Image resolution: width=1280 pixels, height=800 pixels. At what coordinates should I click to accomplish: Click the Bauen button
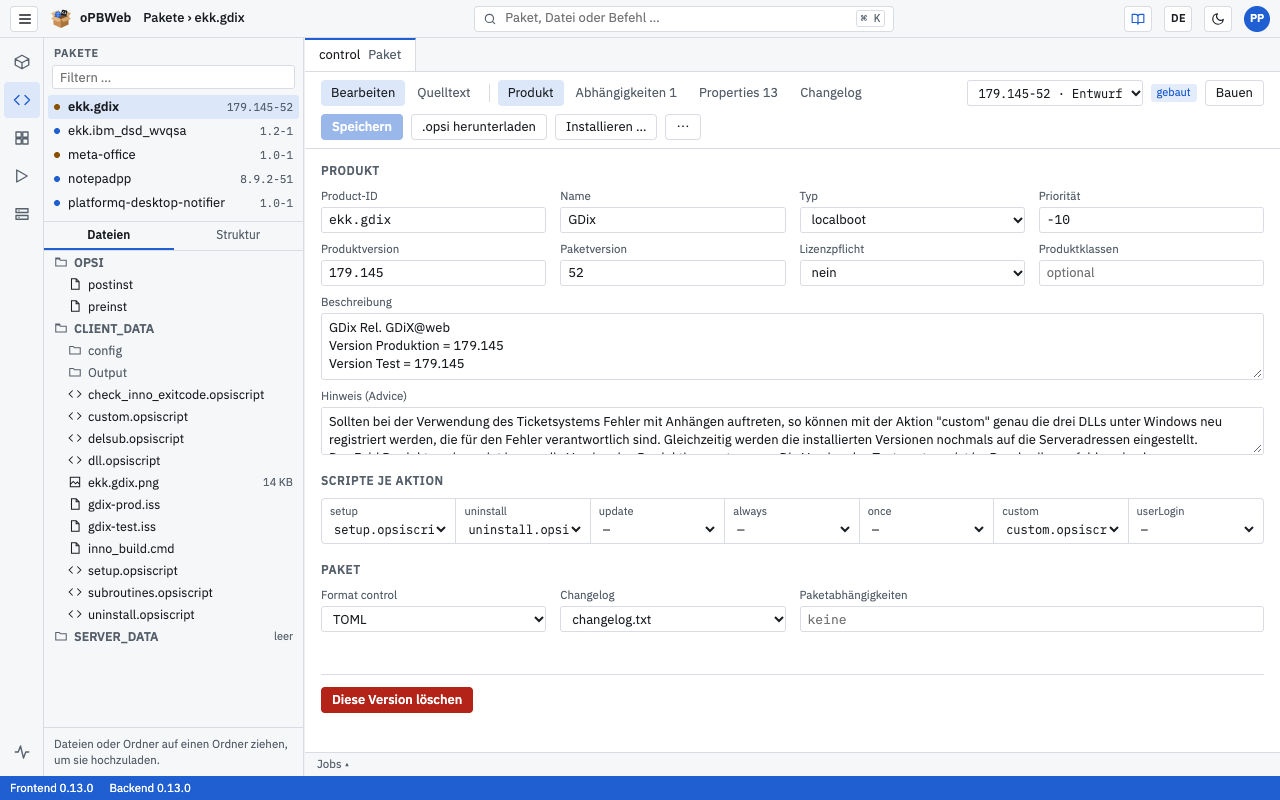click(x=1234, y=93)
